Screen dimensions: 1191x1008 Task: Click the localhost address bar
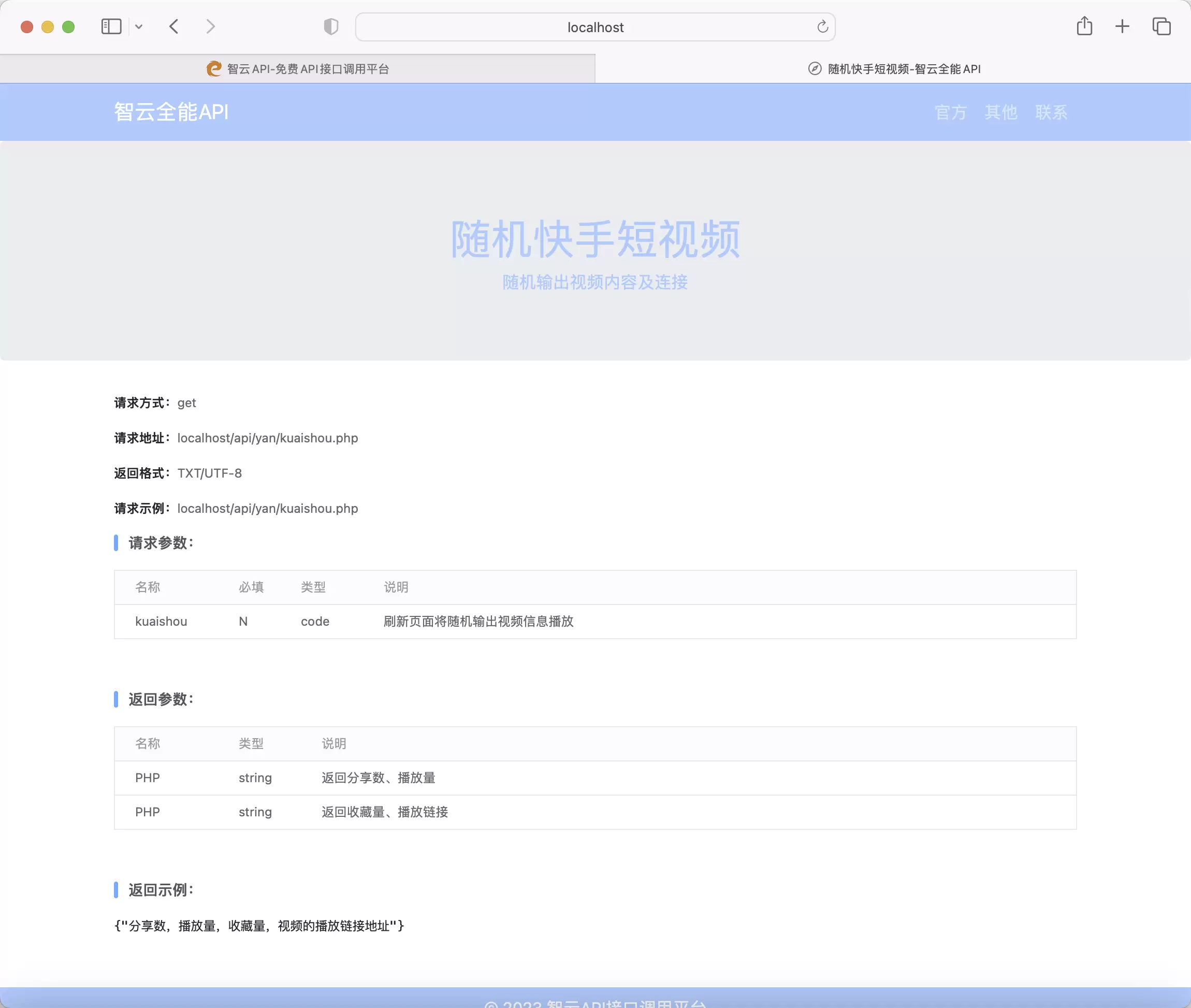click(595, 27)
